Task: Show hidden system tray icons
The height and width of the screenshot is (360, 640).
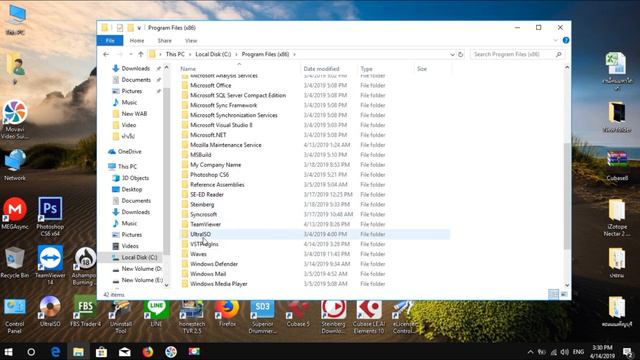Action: point(530,352)
